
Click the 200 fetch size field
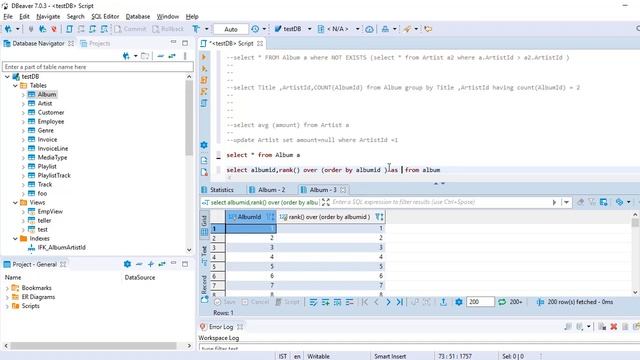[x=480, y=302]
